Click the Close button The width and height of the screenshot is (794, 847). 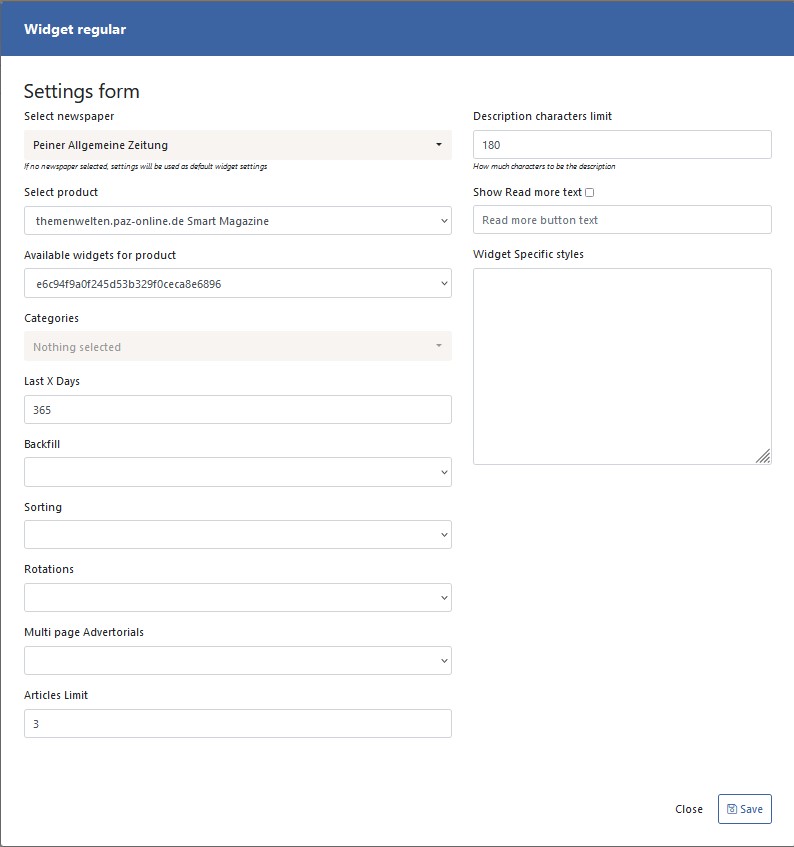689,809
